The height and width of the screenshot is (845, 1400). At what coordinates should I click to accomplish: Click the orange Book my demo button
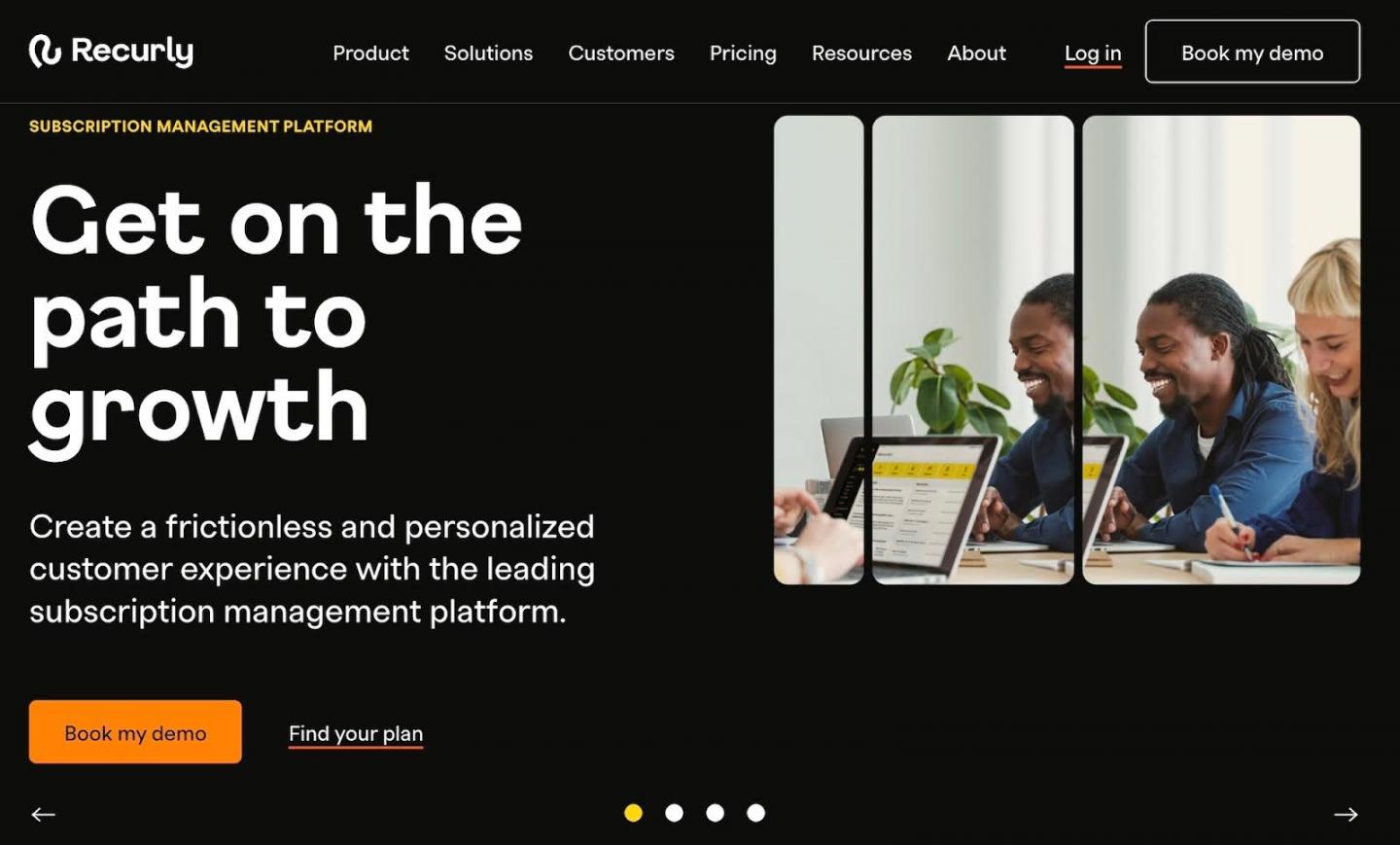[135, 732]
